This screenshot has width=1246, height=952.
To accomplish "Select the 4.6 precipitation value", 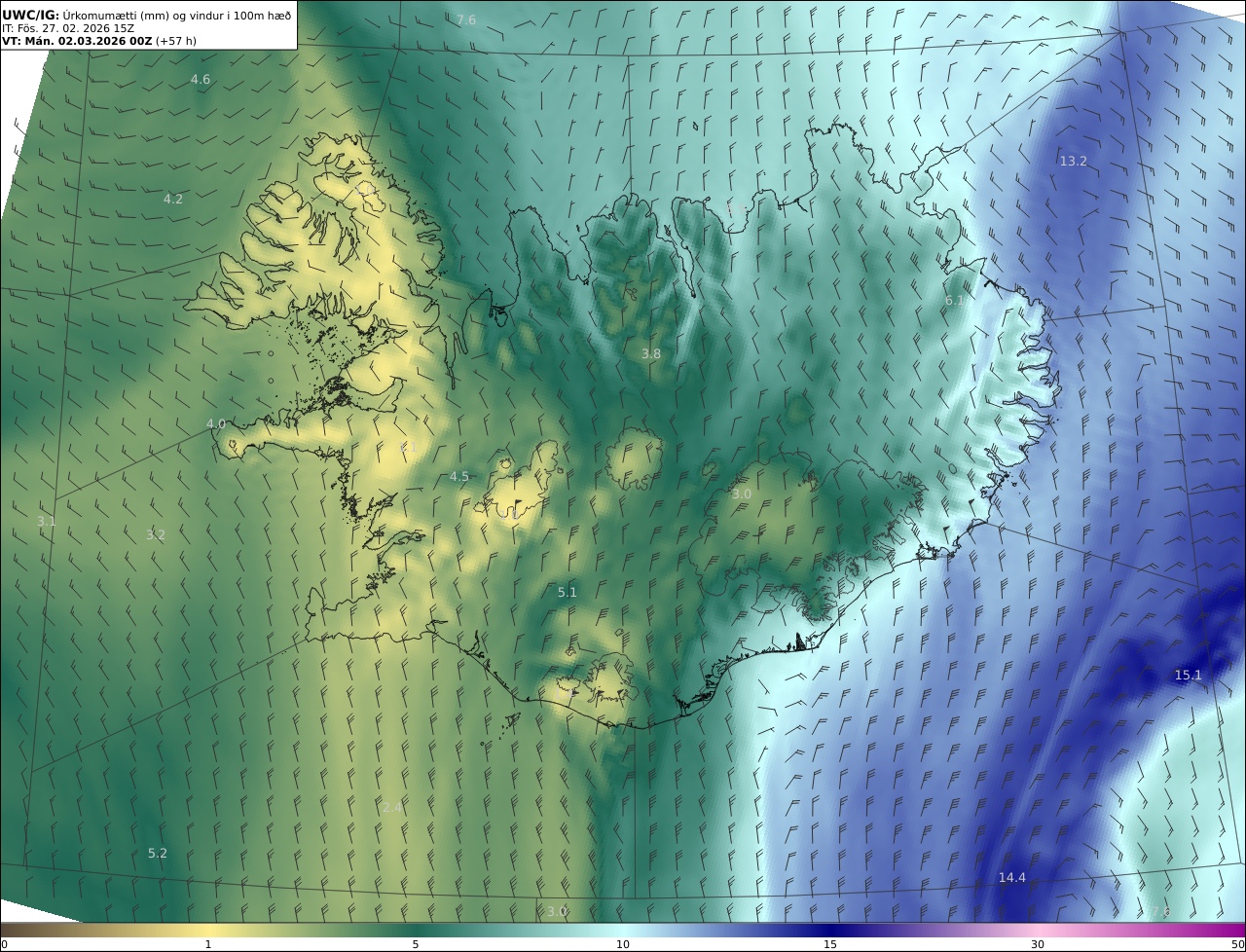I will pos(201,80).
